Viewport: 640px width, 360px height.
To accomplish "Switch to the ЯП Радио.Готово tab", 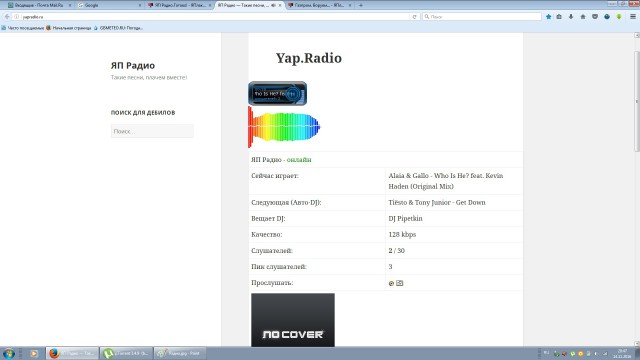I will (x=179, y=5).
